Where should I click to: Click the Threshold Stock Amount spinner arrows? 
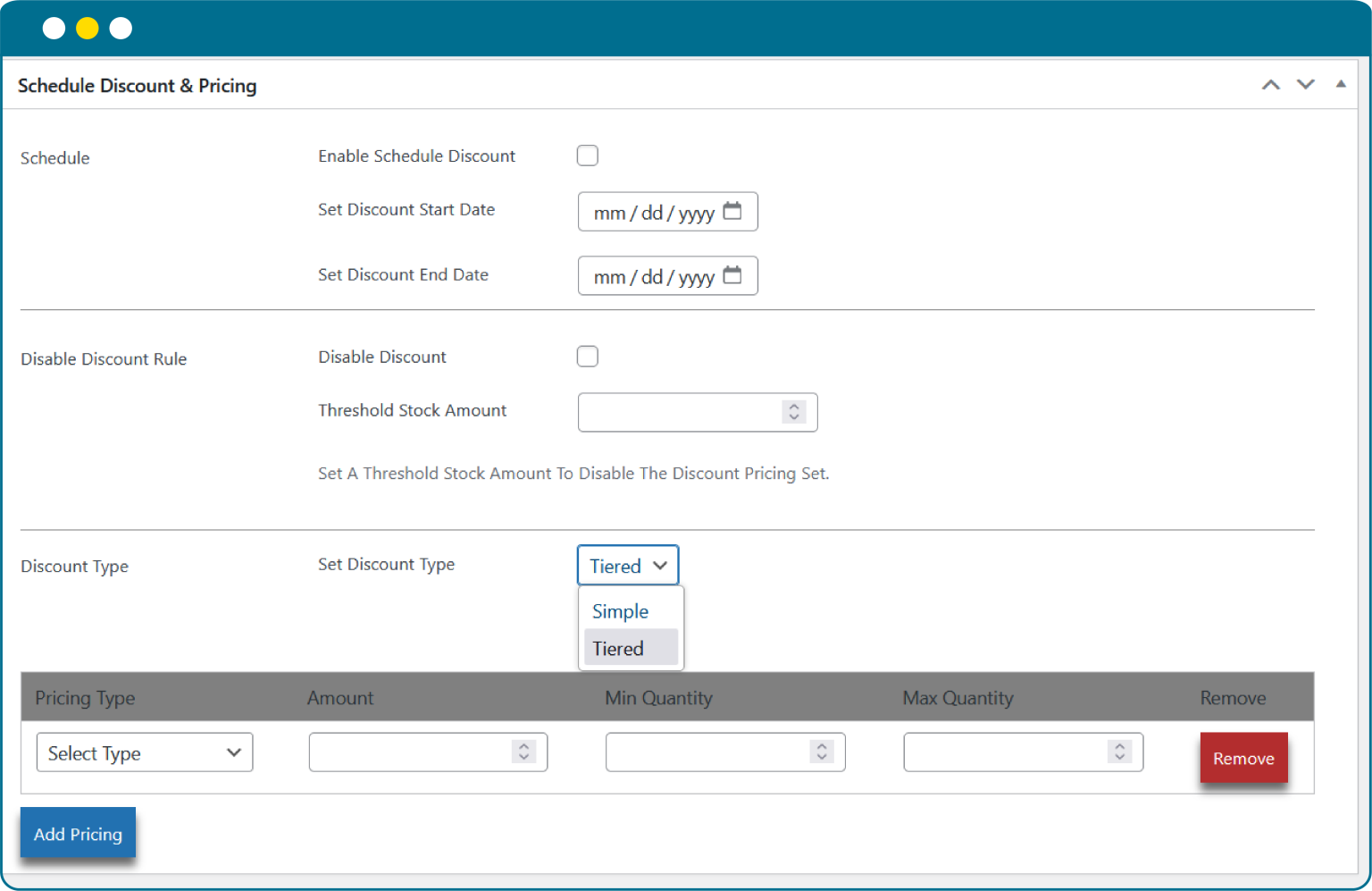[x=793, y=412]
